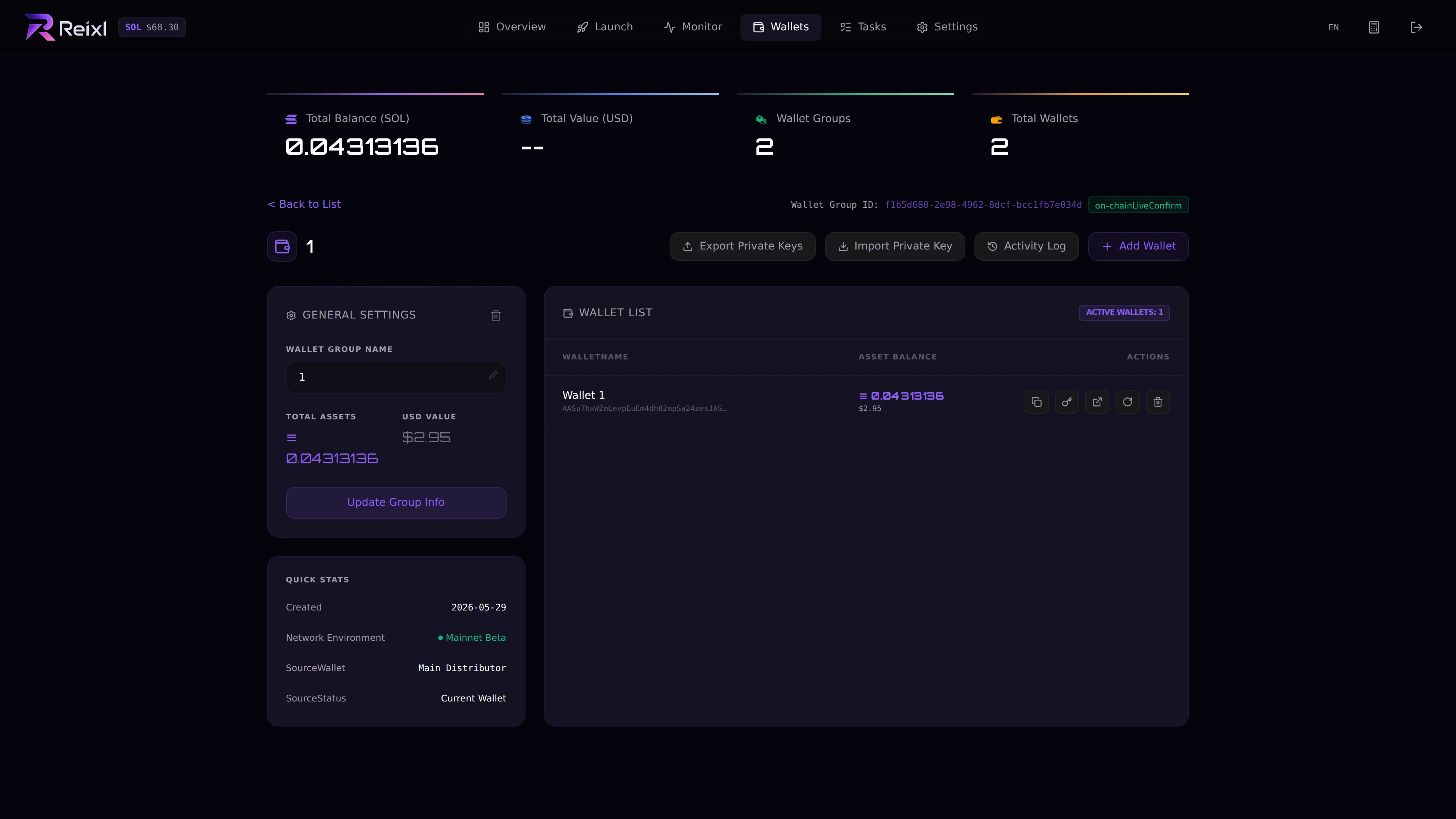Click the Reixl logo
Viewport: 1456px width, 819px height.
click(65, 27)
